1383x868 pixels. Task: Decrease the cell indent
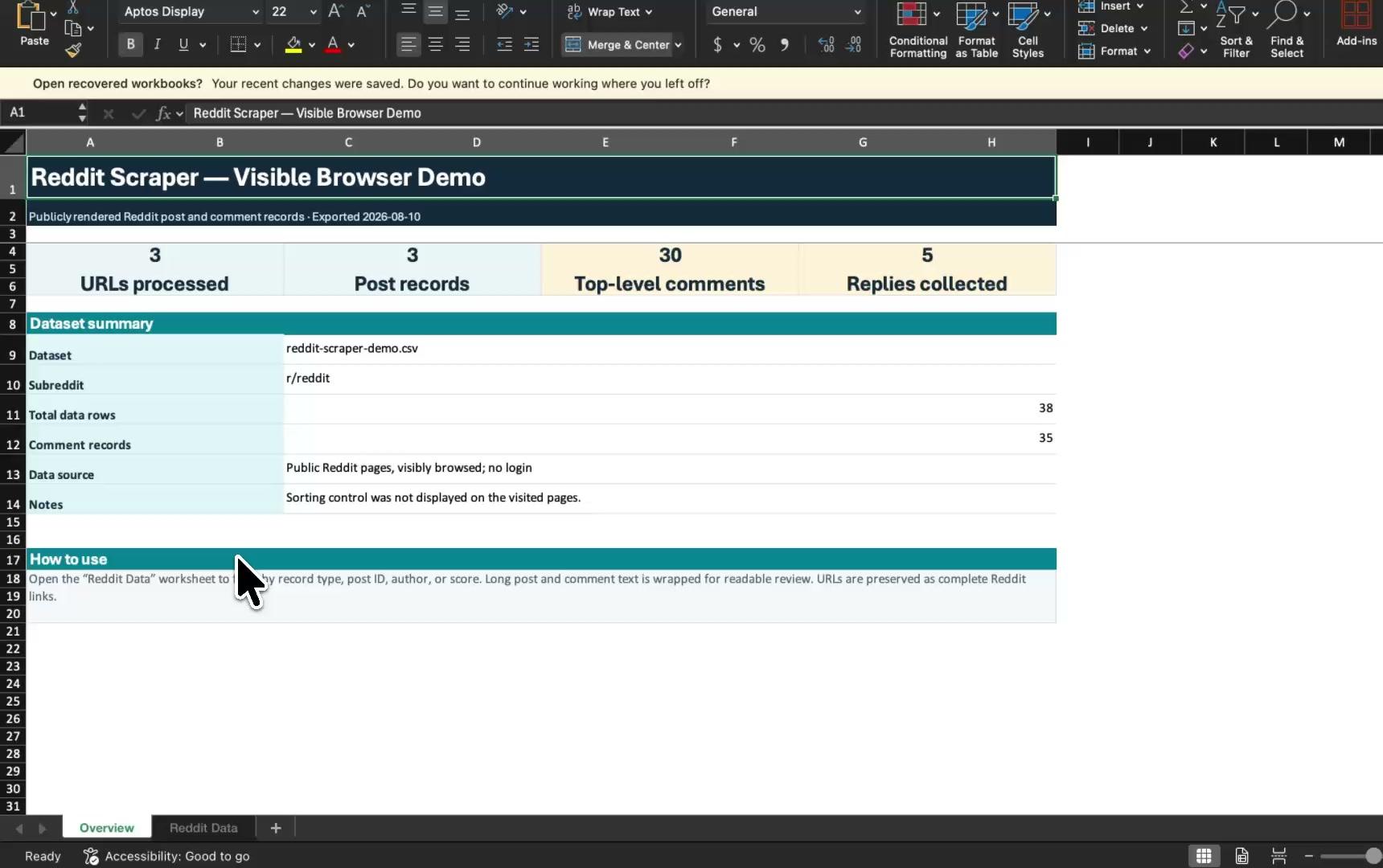tap(504, 44)
